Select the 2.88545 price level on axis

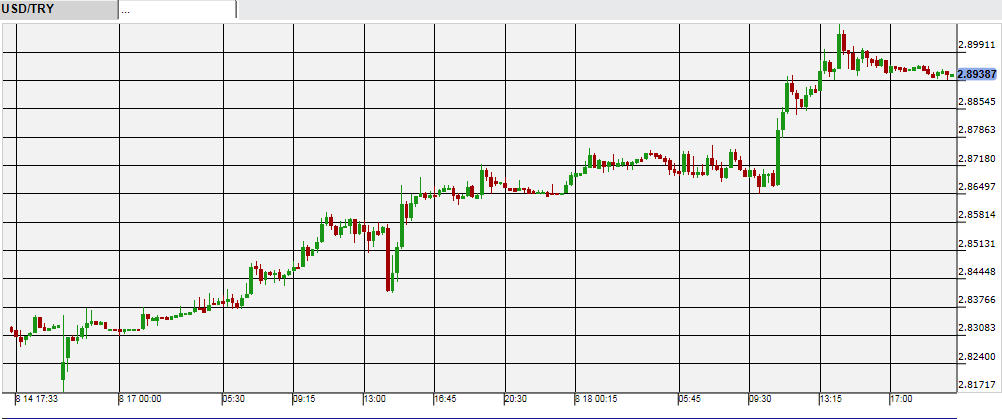click(x=977, y=102)
